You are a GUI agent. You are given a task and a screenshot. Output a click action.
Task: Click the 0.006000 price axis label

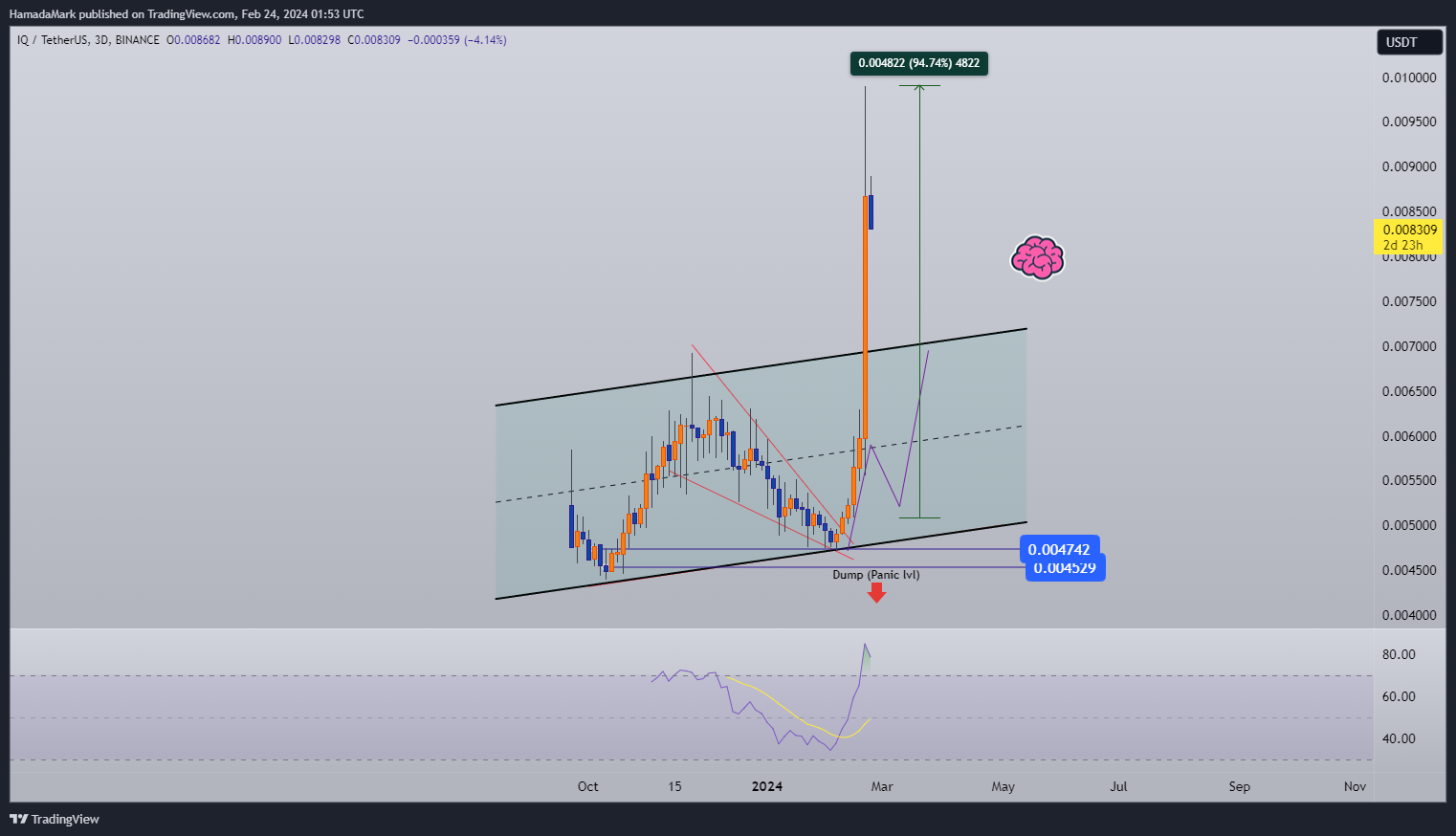point(1409,436)
